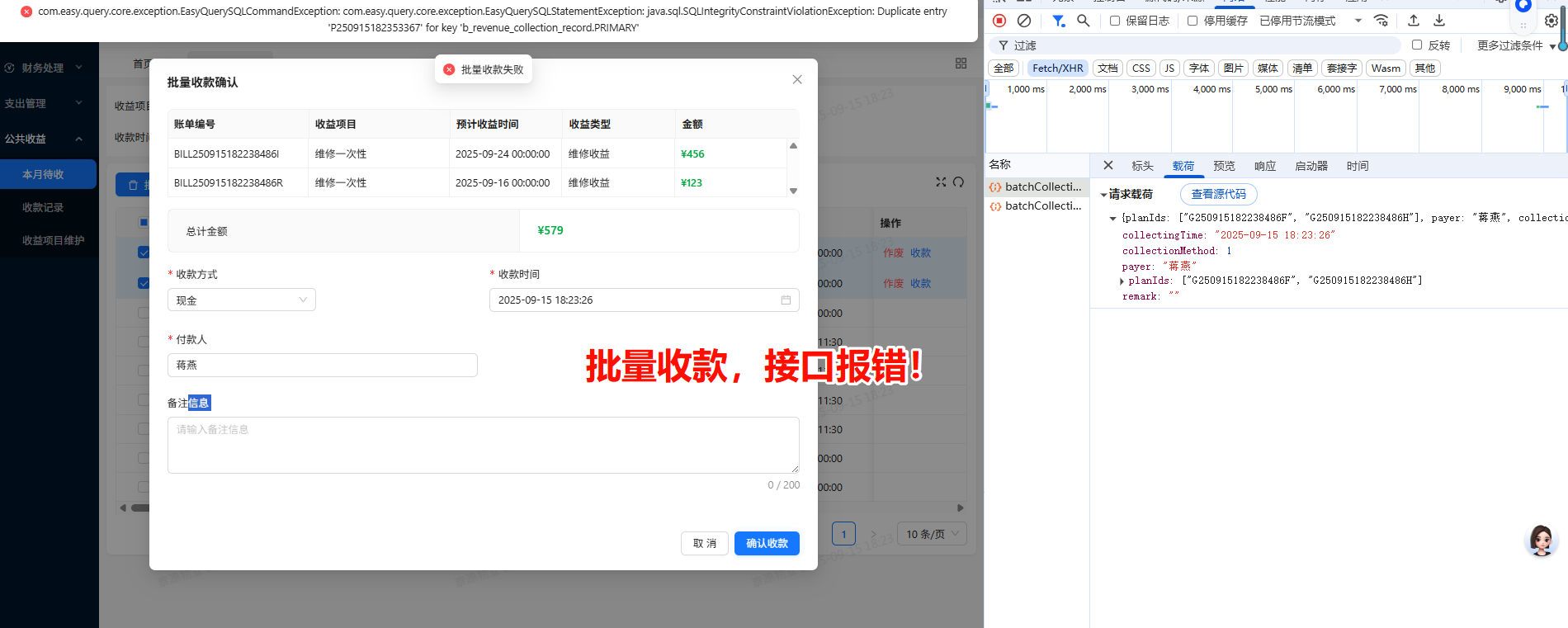
Task: Open 10 条/页 page size dropdown
Action: (932, 534)
